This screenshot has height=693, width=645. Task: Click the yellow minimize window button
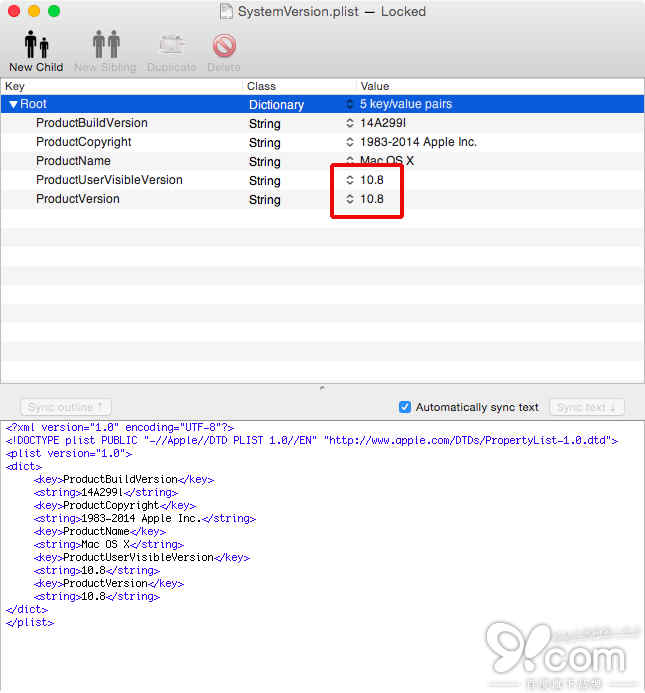click(x=34, y=11)
